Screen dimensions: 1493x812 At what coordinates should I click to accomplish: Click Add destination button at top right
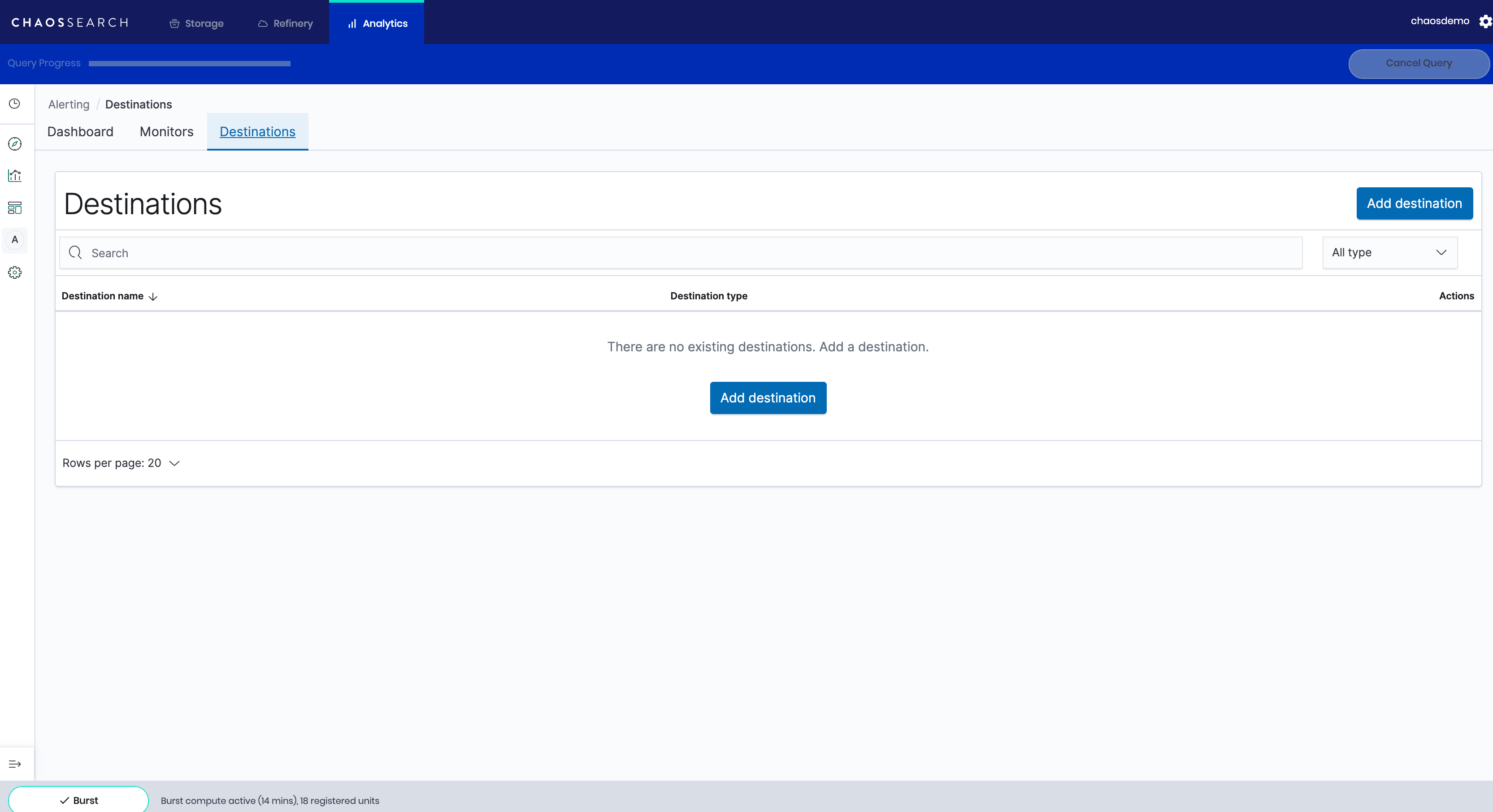[1414, 203]
